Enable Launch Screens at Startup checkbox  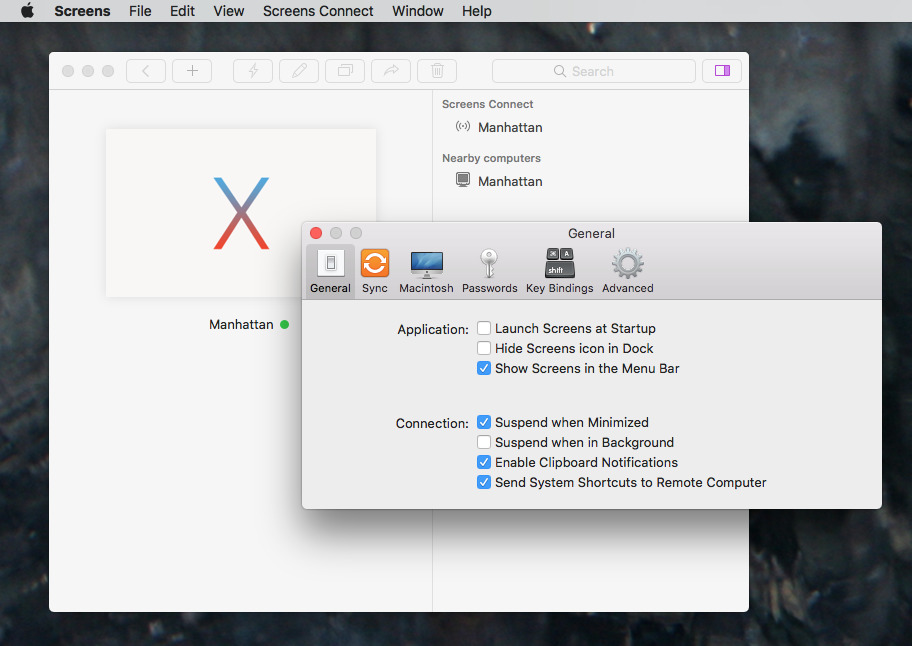coord(484,329)
